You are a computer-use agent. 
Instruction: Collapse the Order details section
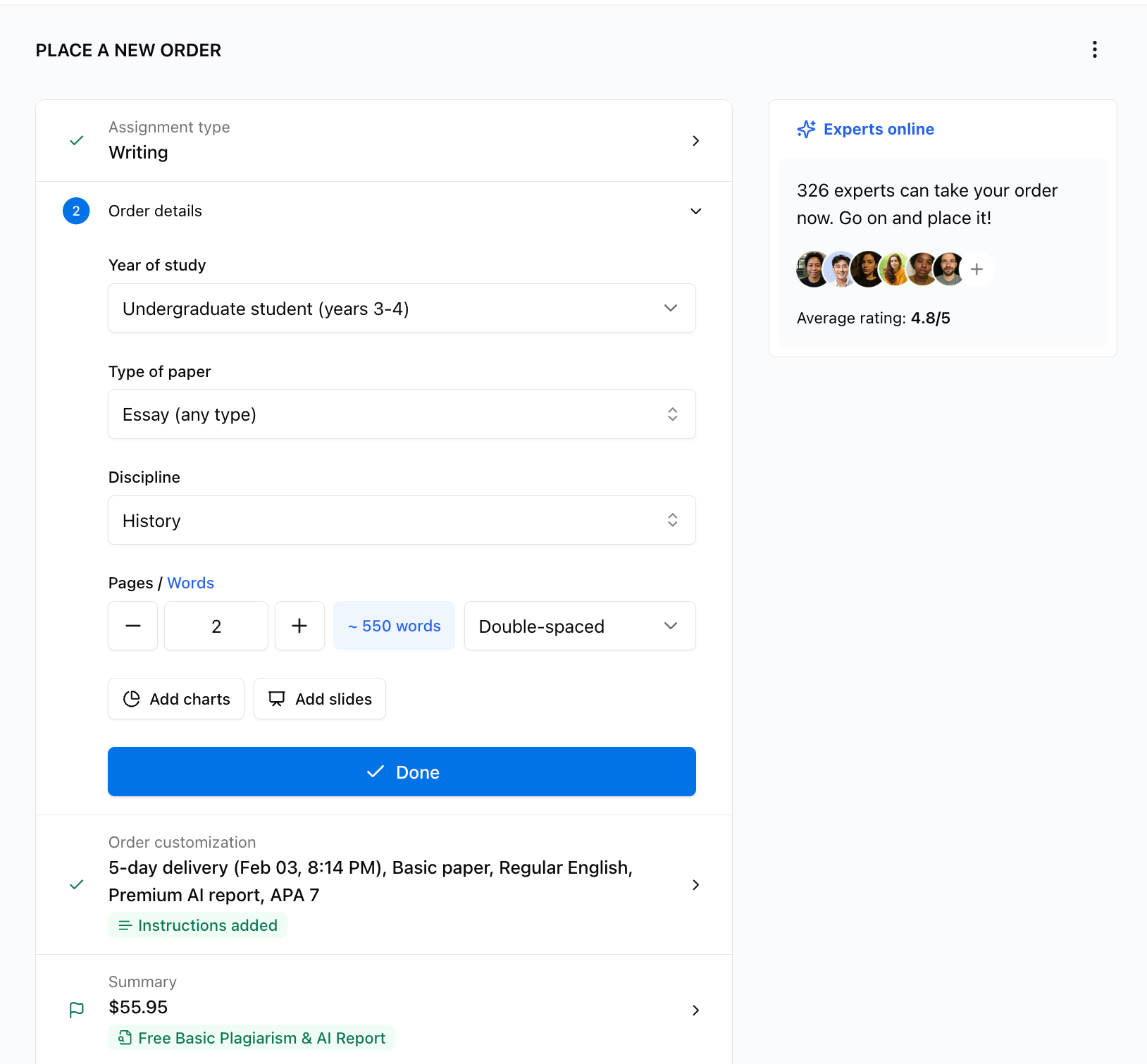[x=695, y=211]
